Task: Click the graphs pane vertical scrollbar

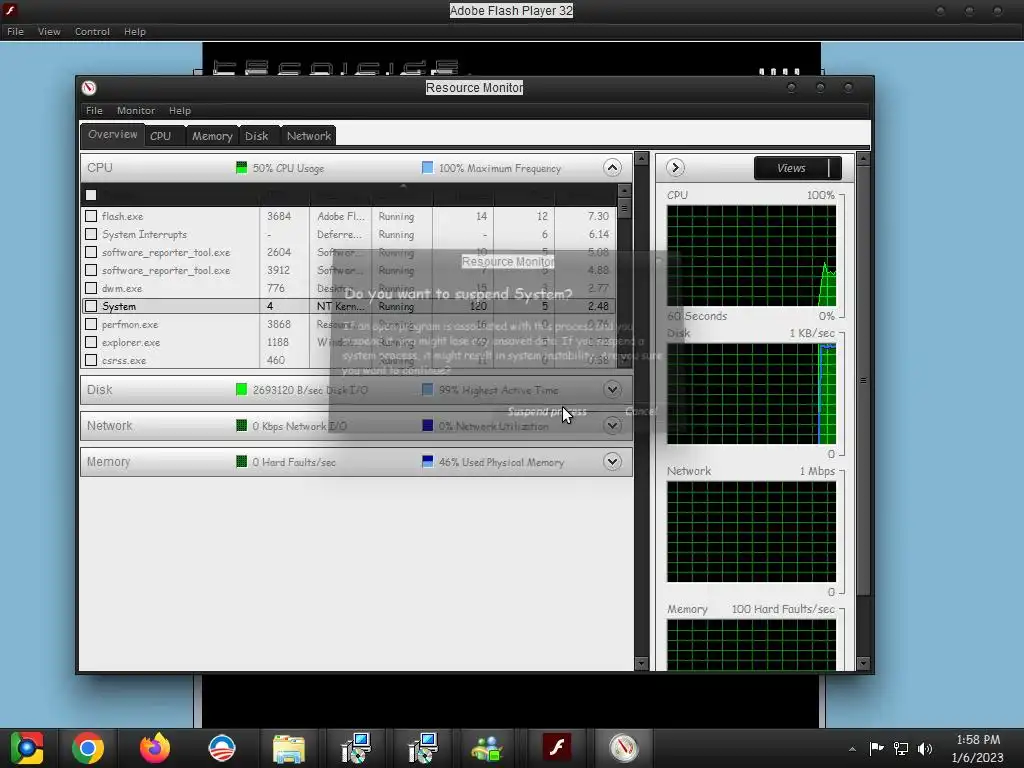Action: coord(863,411)
